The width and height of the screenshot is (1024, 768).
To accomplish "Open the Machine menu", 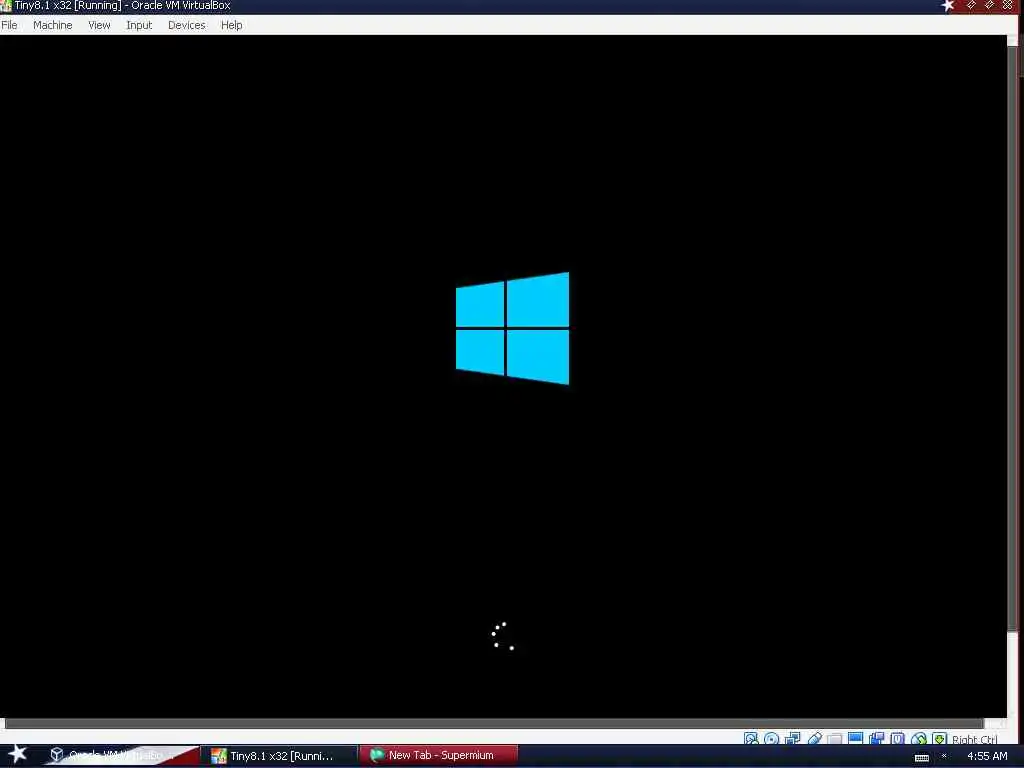I will (52, 25).
